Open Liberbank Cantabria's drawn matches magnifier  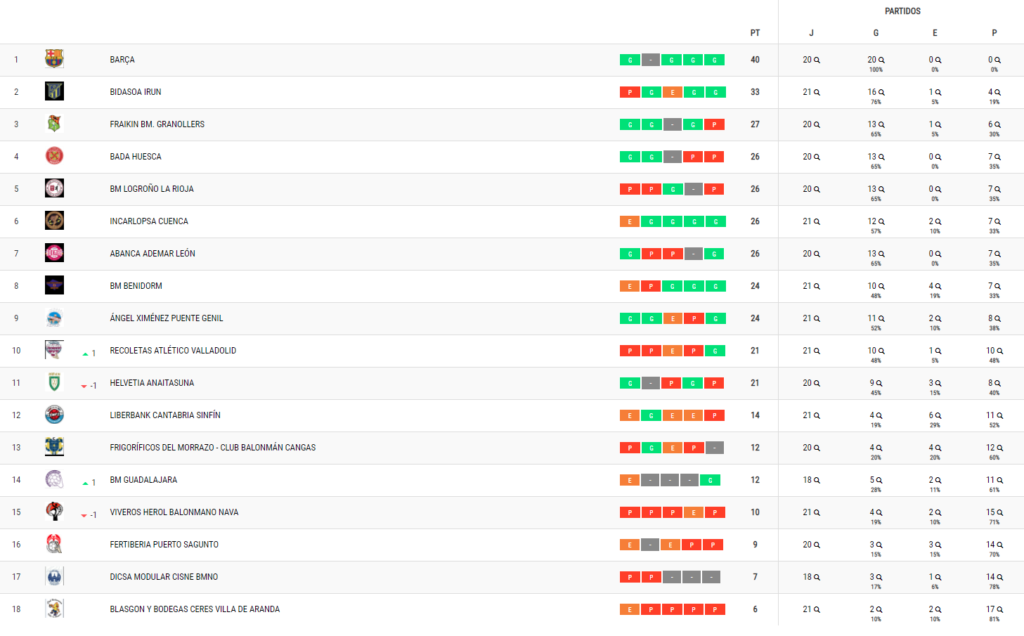(x=938, y=416)
